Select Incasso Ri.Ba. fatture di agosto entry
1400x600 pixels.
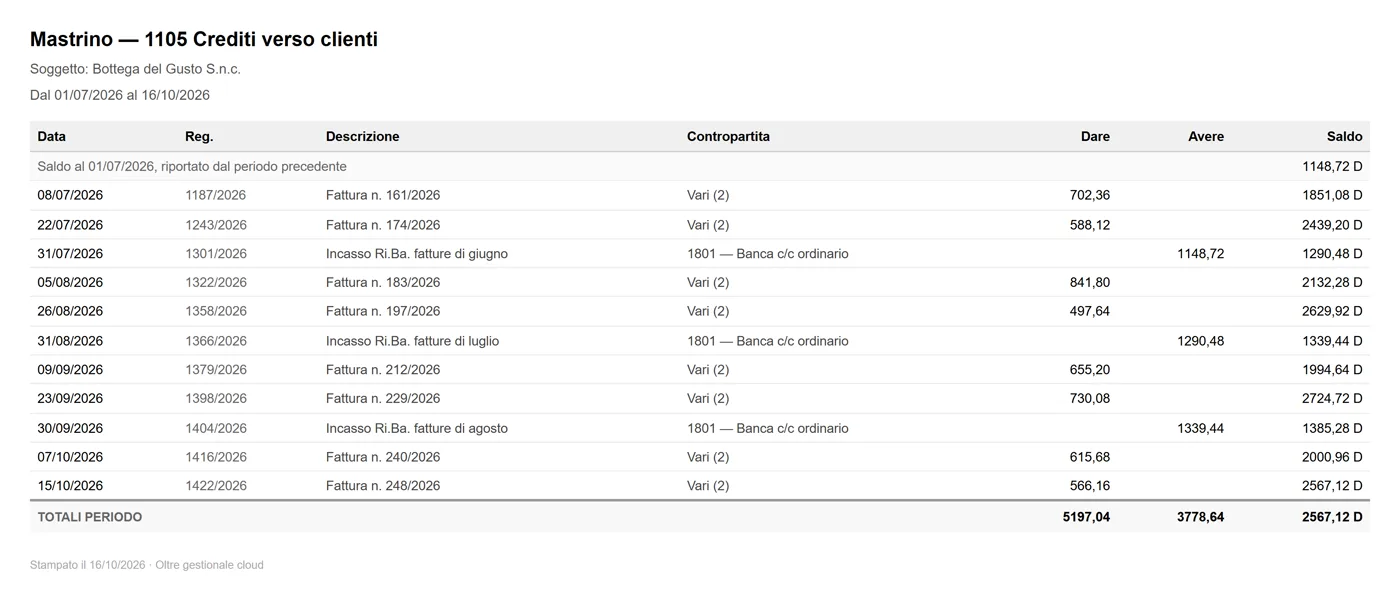417,428
